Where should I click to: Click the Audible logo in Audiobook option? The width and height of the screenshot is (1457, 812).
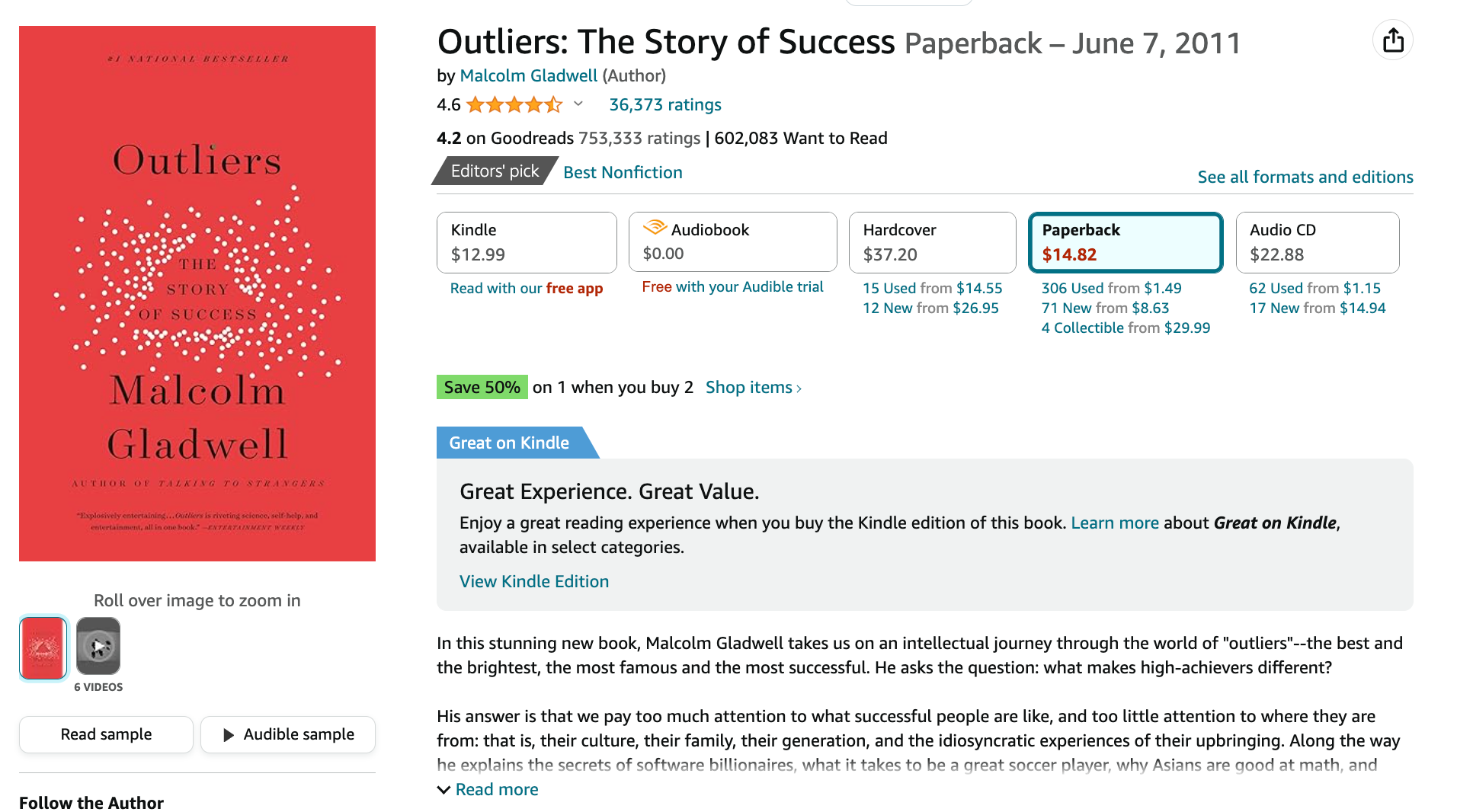[x=655, y=228]
